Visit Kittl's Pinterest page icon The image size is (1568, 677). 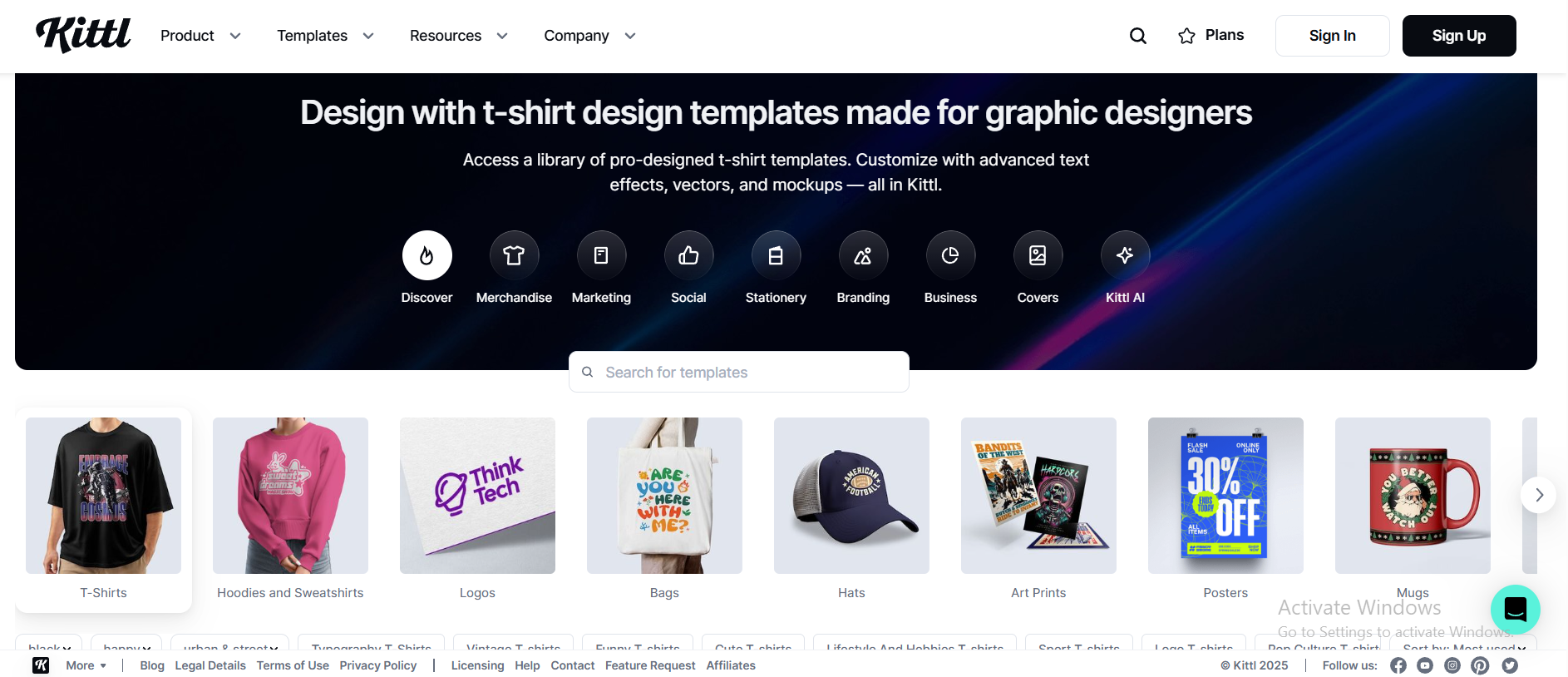(x=1480, y=665)
